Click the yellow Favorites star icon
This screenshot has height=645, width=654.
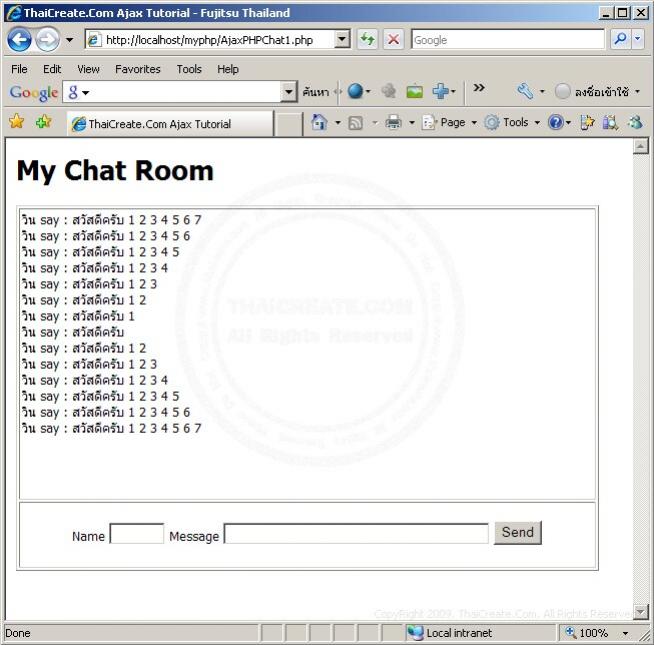pyautogui.click(x=17, y=121)
